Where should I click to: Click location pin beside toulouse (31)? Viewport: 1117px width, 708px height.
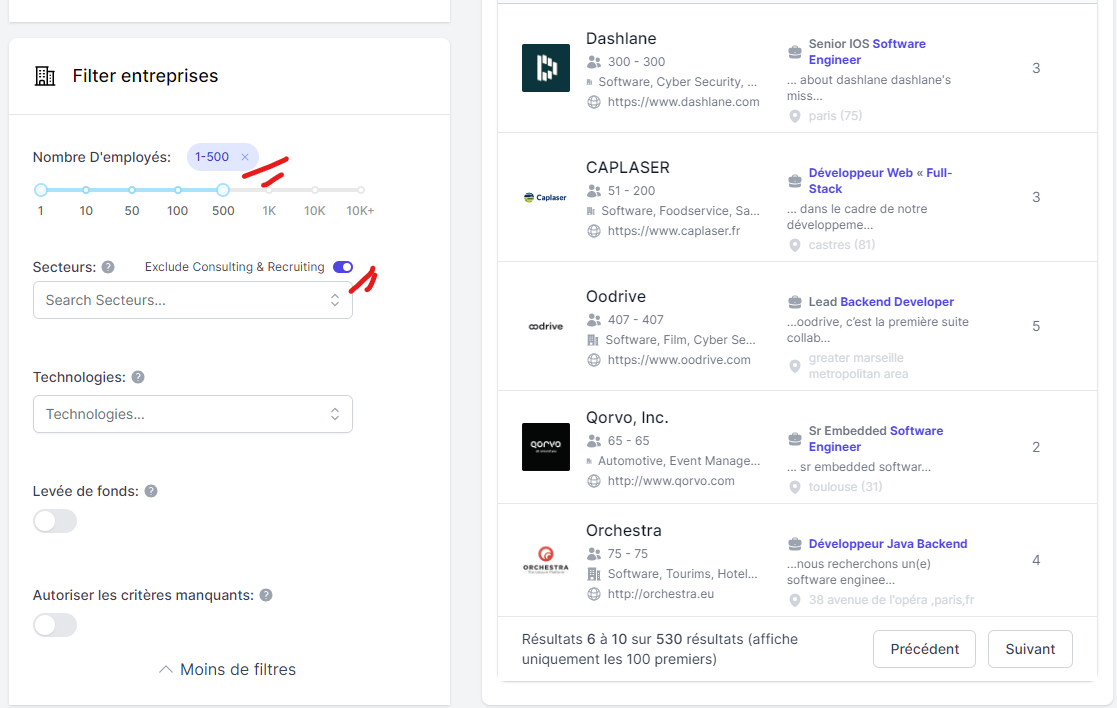click(794, 487)
